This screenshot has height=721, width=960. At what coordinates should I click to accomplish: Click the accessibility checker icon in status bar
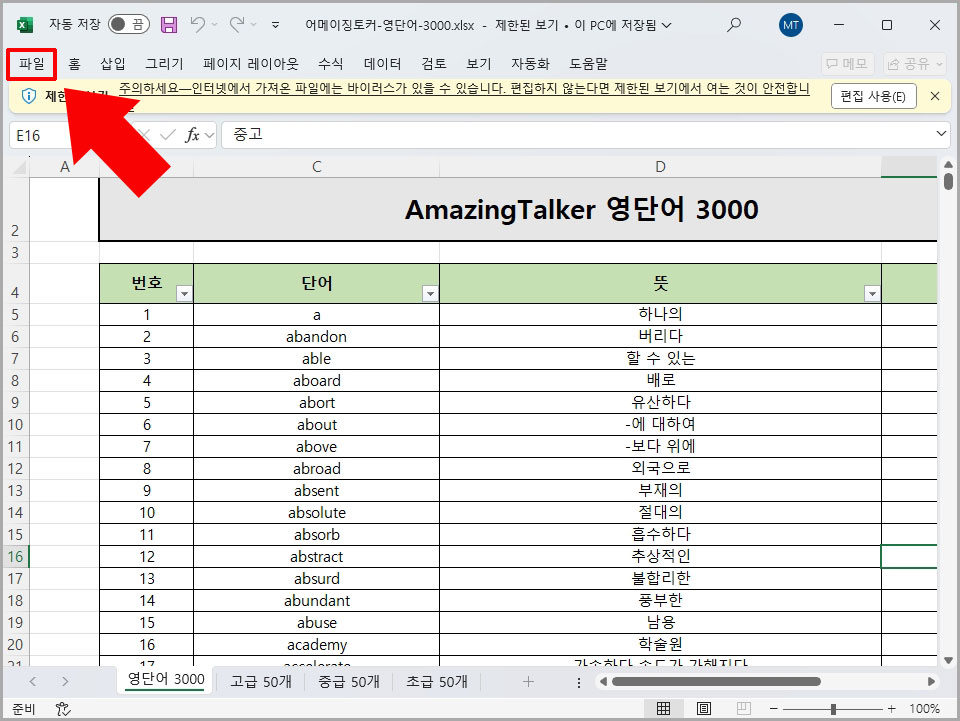pos(62,707)
